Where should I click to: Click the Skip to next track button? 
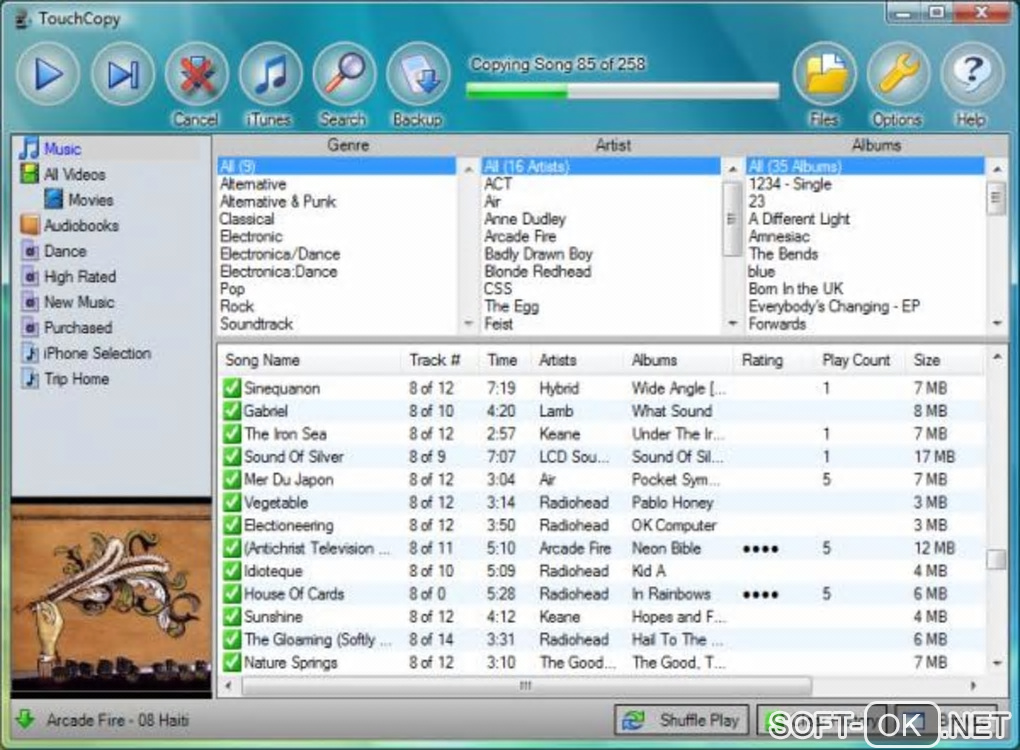123,74
